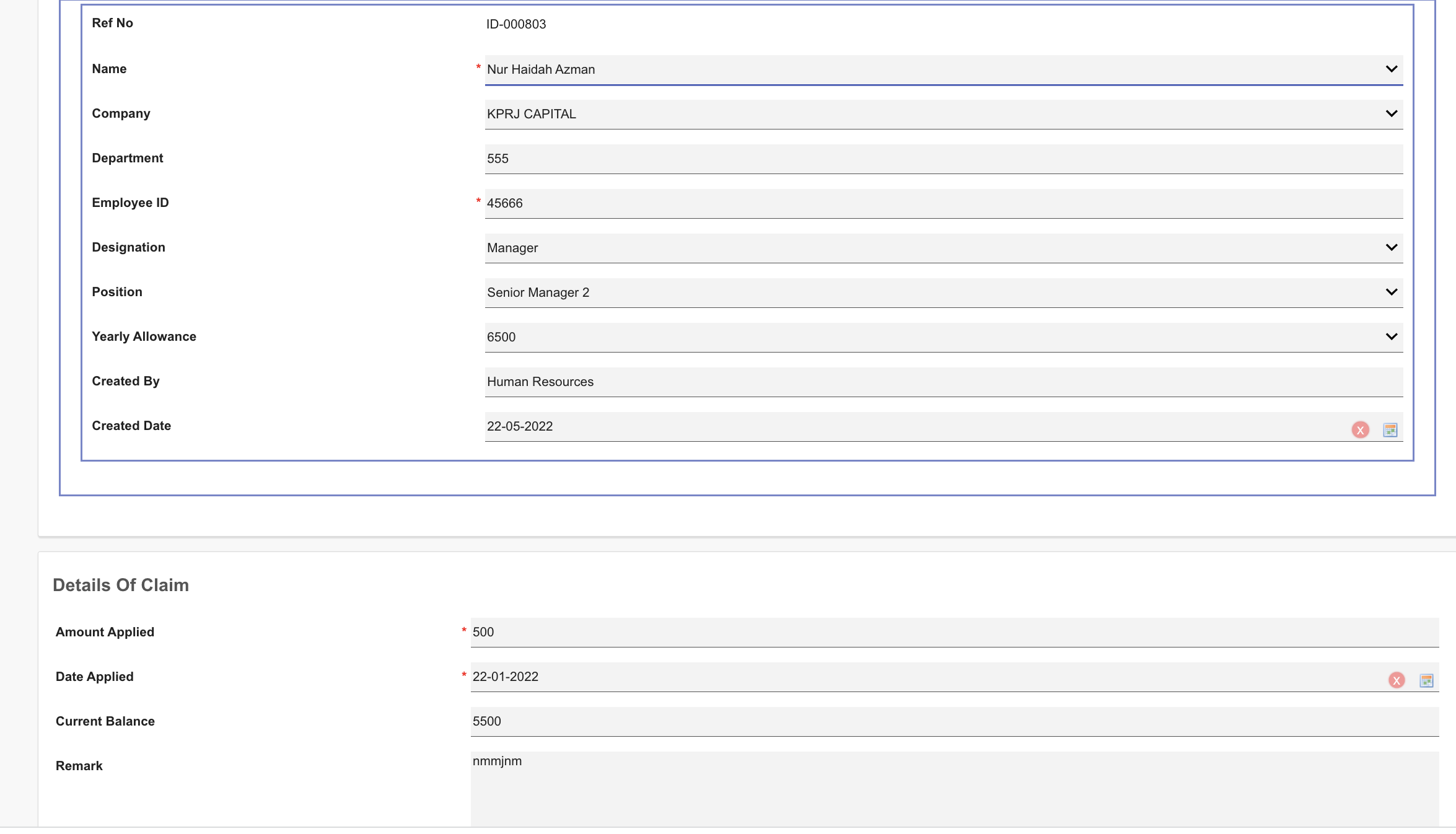Click the Department input field
The image size is (1456, 834).
click(929, 159)
